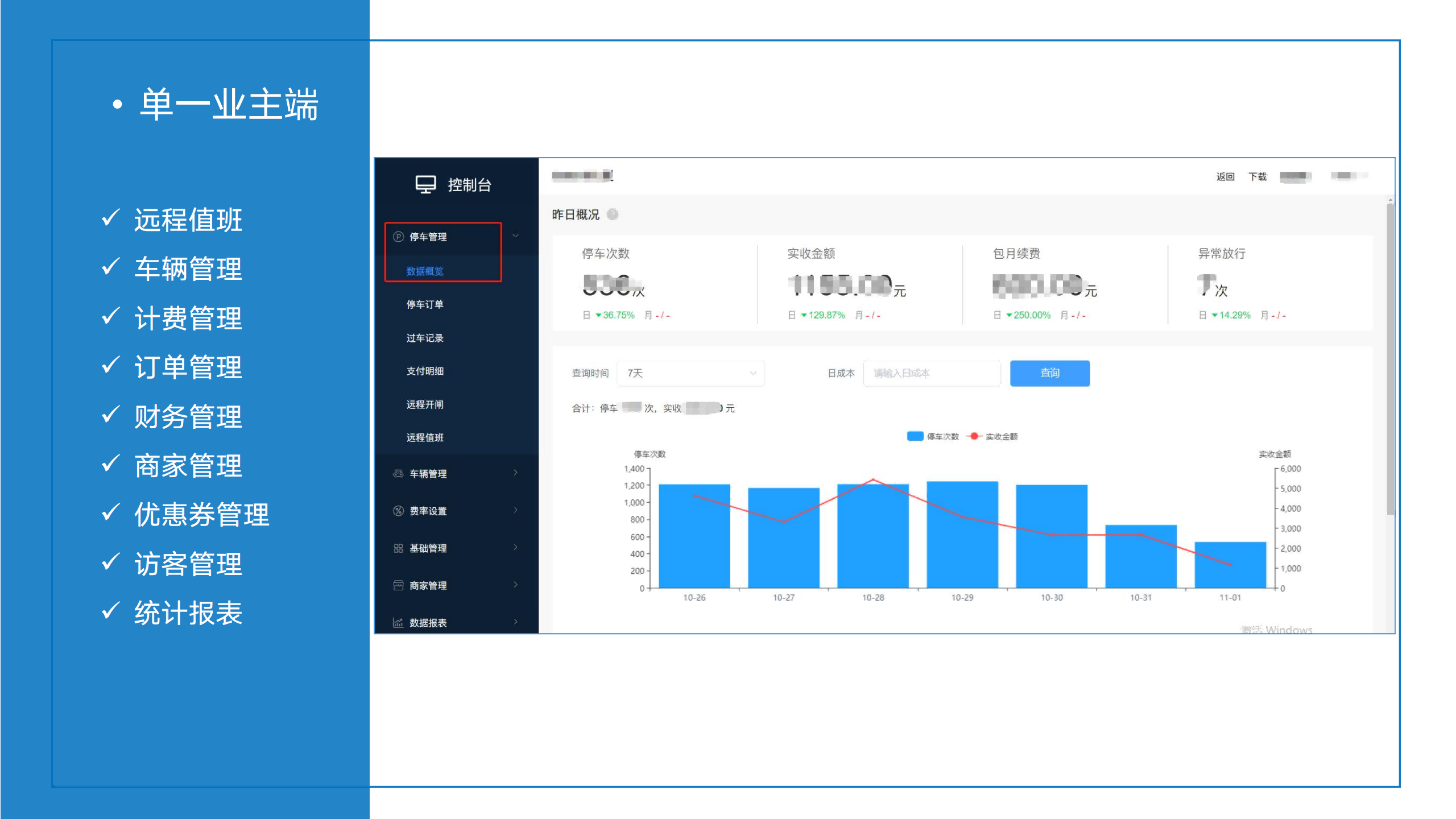Click the vertical scrollbar thumb

tap(1390, 358)
